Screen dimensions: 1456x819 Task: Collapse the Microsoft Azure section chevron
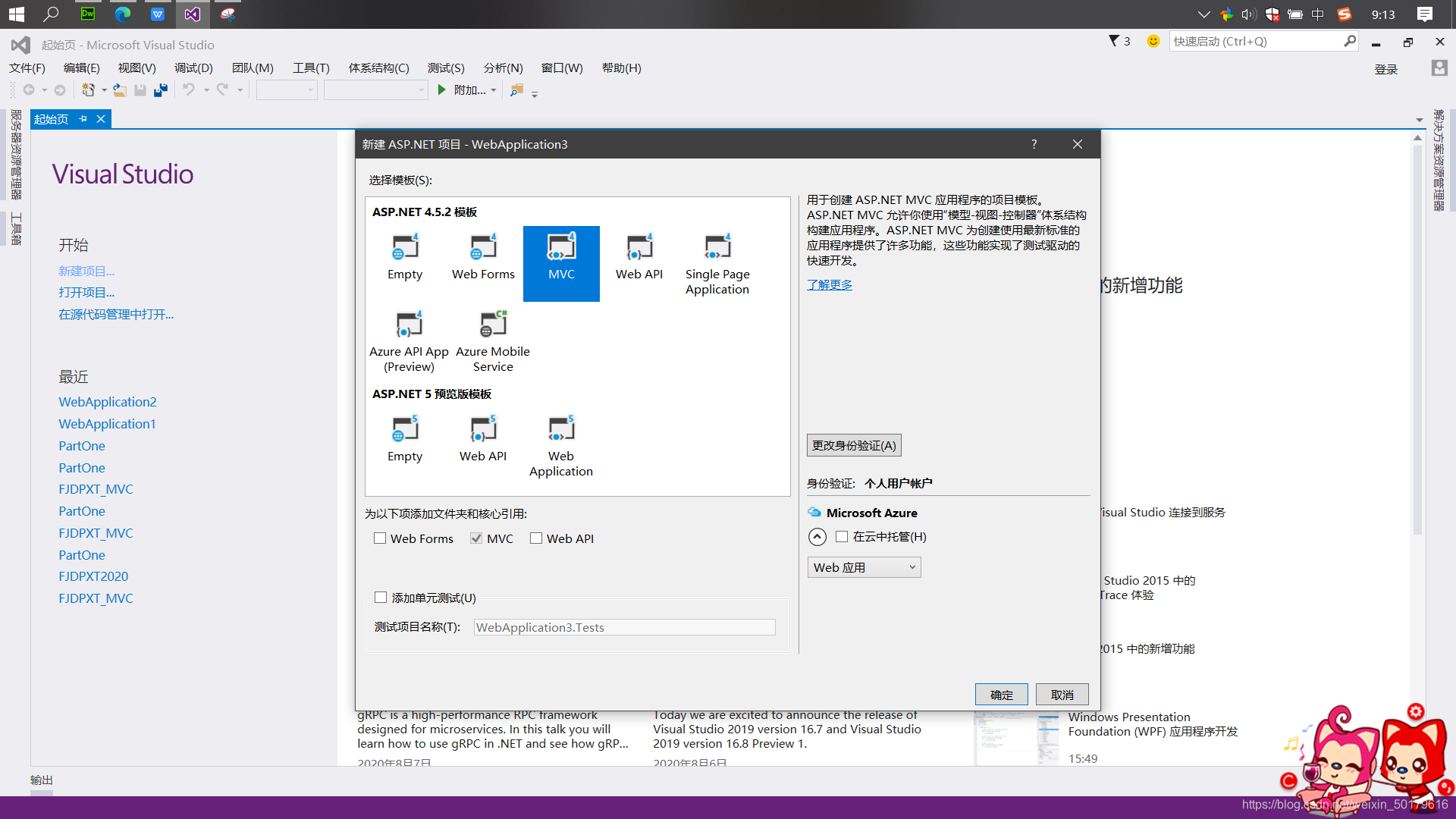pos(817,537)
